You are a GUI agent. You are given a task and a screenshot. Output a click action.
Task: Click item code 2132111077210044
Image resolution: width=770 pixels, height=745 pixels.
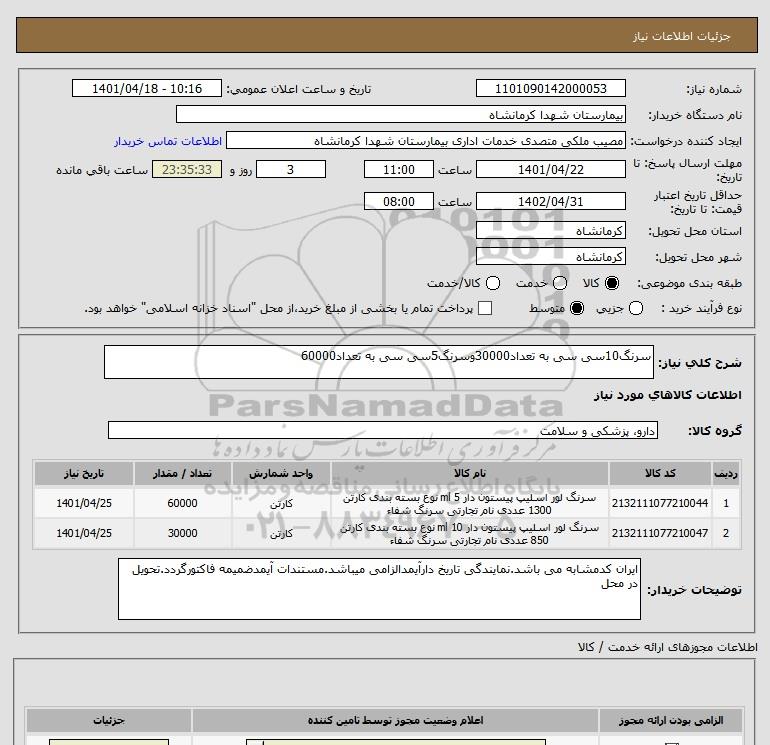(660, 503)
